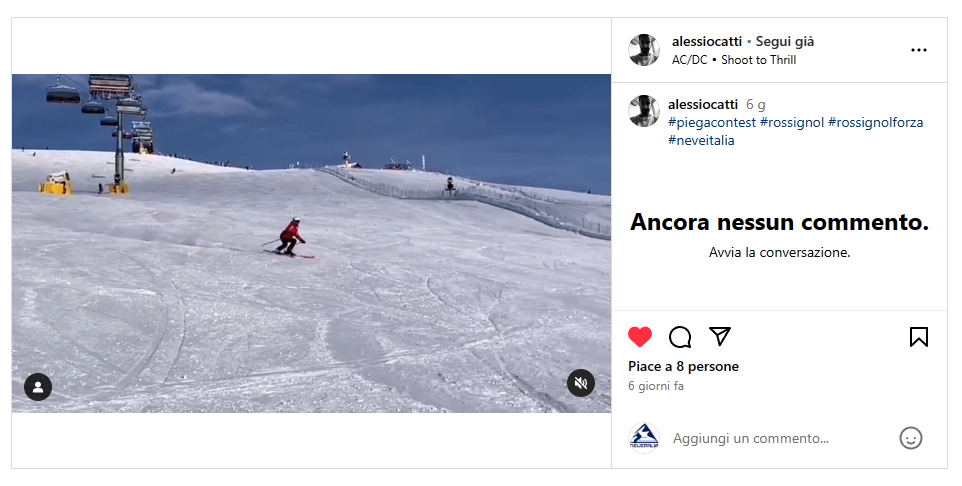Open #rossignolforza hashtag link
962x486 pixels.
point(875,123)
